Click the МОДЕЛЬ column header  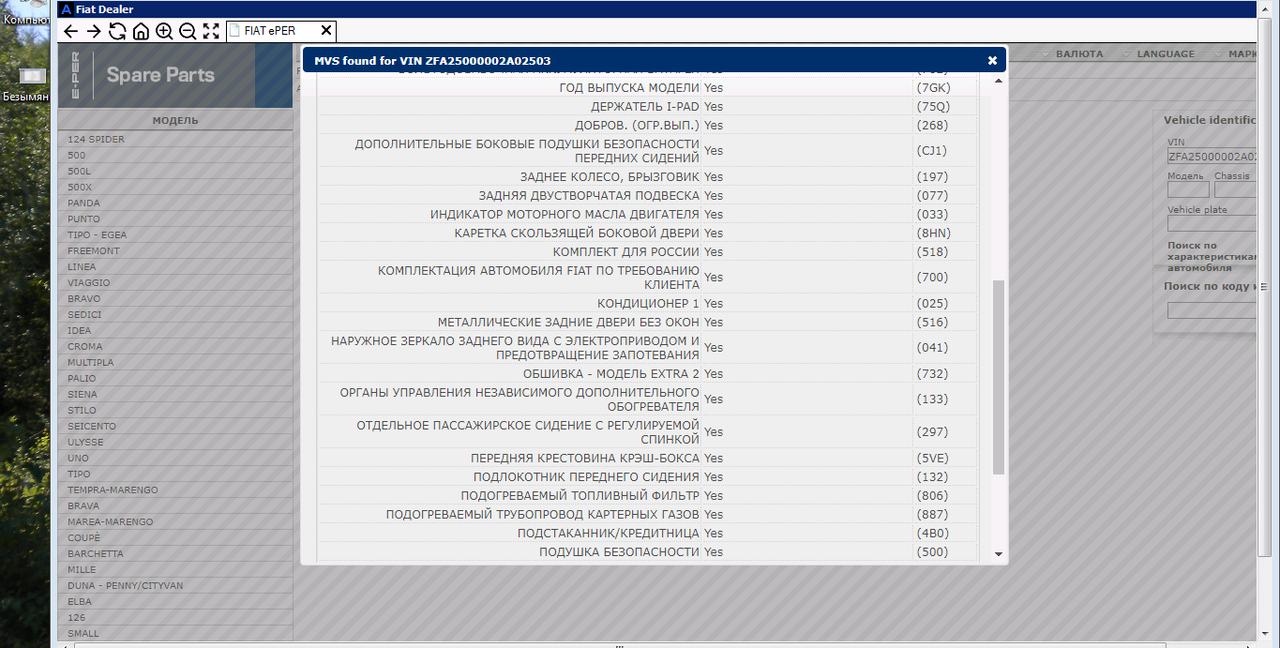click(x=175, y=120)
